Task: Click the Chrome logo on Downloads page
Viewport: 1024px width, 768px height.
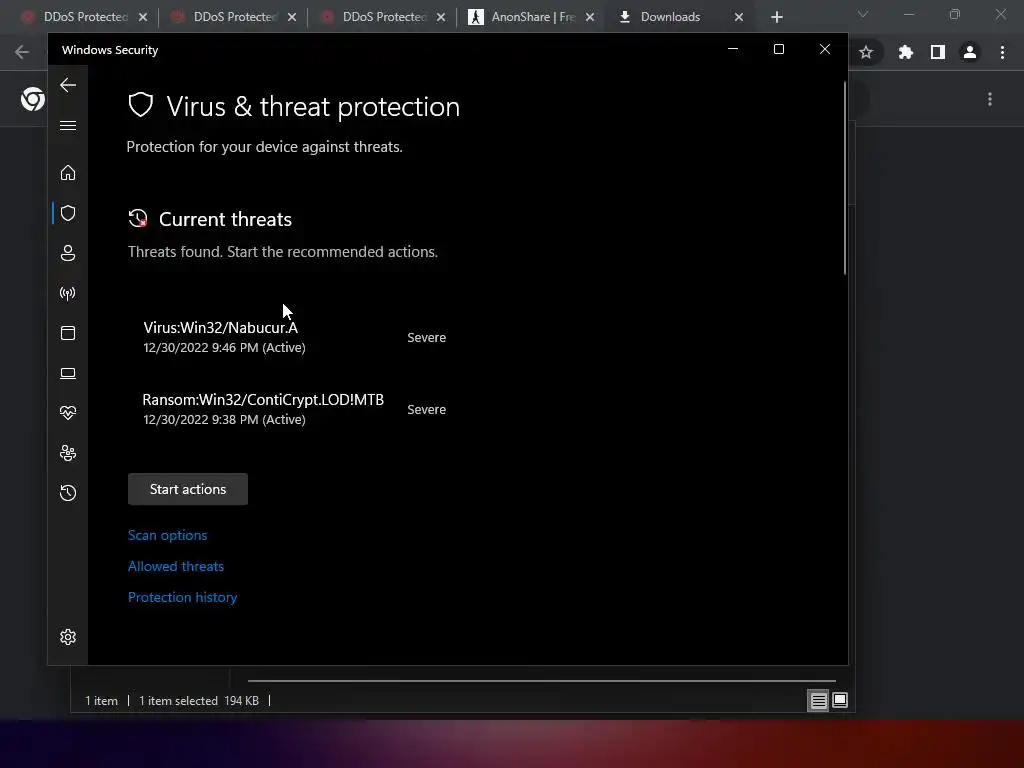Action: (33, 99)
